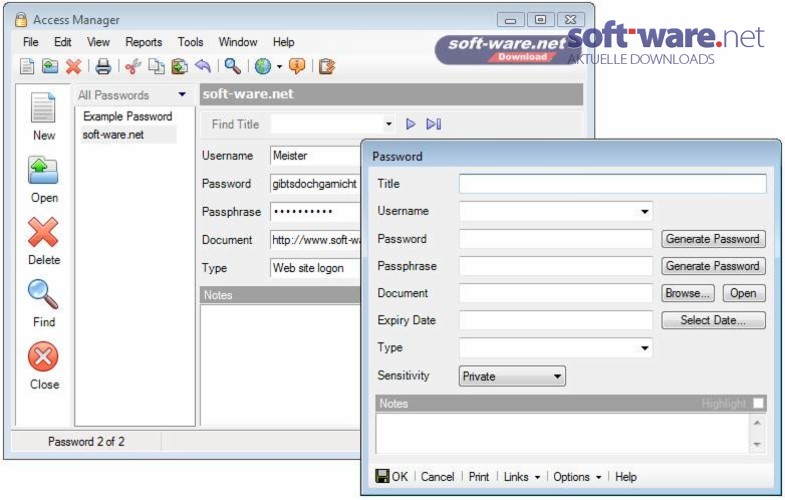Click the Expiry Date input field
Viewport: 785px width, 500px height.
tap(556, 320)
